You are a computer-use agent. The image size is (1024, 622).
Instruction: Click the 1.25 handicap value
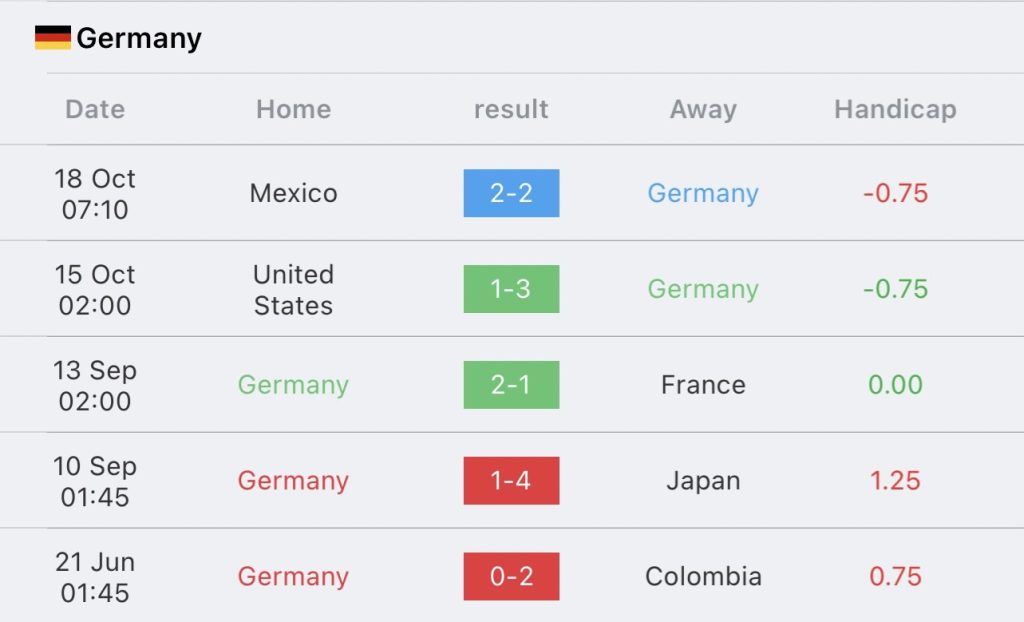tap(895, 481)
